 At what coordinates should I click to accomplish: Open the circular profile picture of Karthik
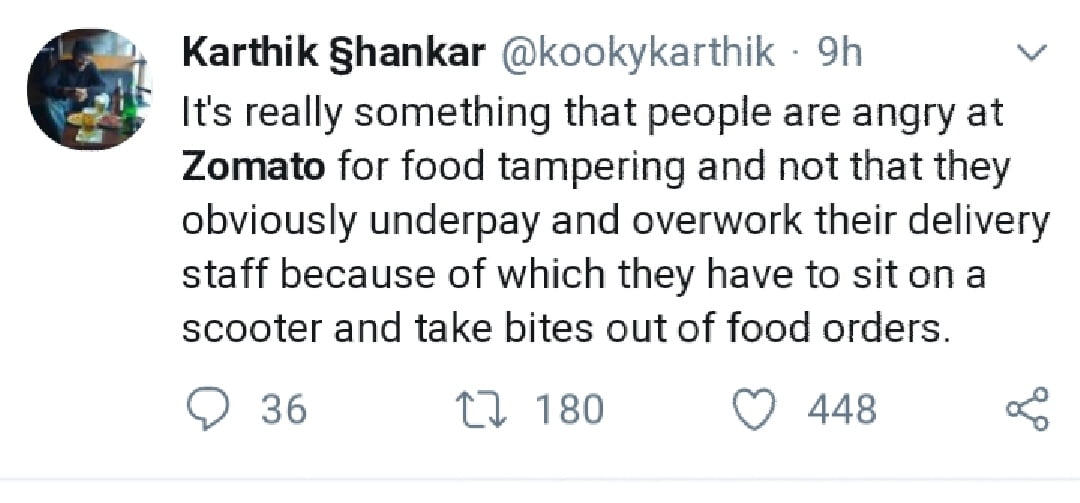coord(88,89)
